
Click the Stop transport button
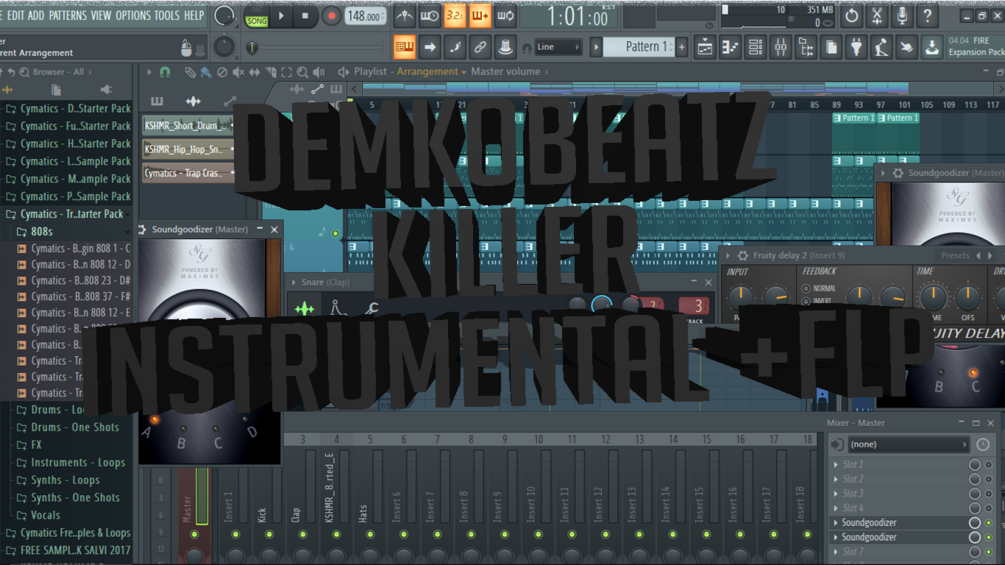click(x=305, y=16)
